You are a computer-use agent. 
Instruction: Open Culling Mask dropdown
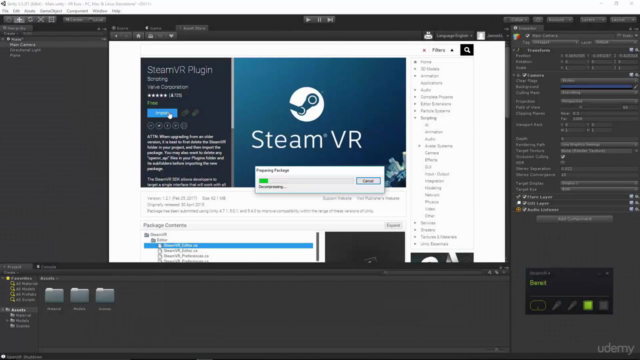(599, 93)
